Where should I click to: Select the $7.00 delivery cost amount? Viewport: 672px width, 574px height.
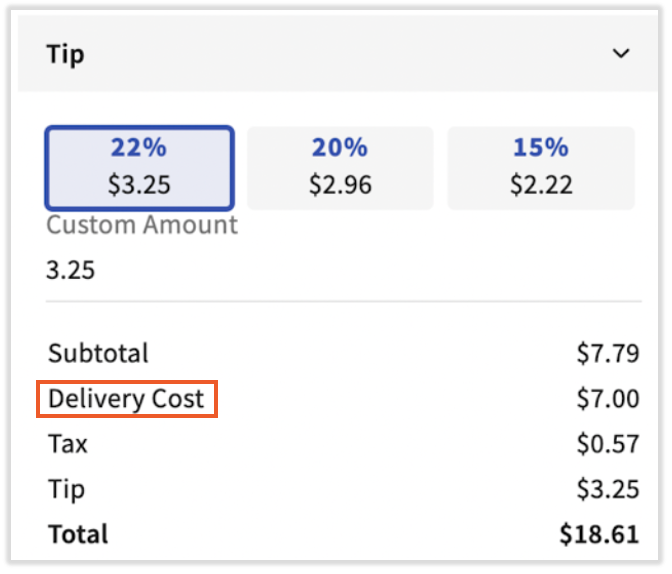pos(607,399)
